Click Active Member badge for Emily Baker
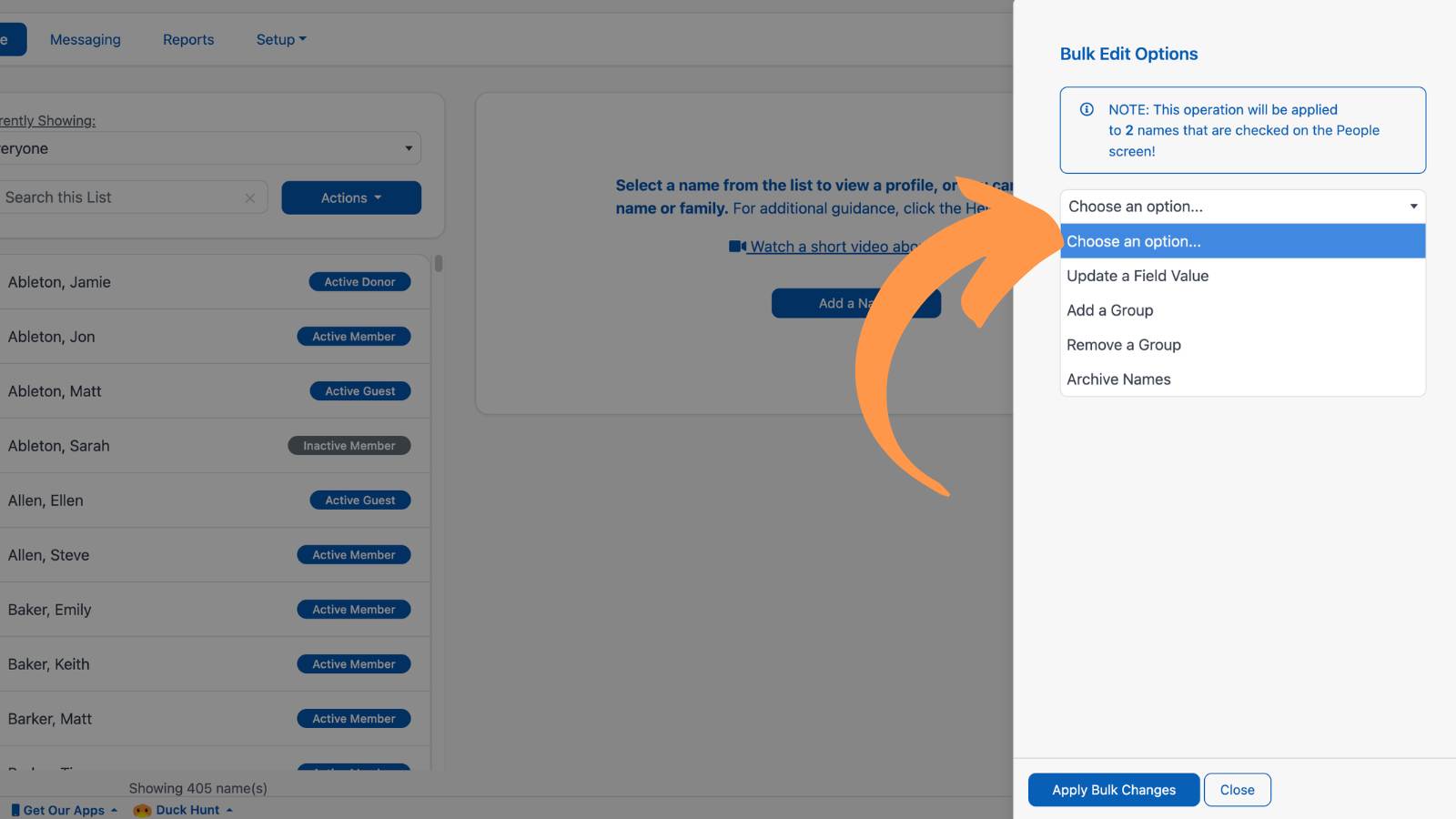The image size is (1456, 819). pyautogui.click(x=354, y=610)
